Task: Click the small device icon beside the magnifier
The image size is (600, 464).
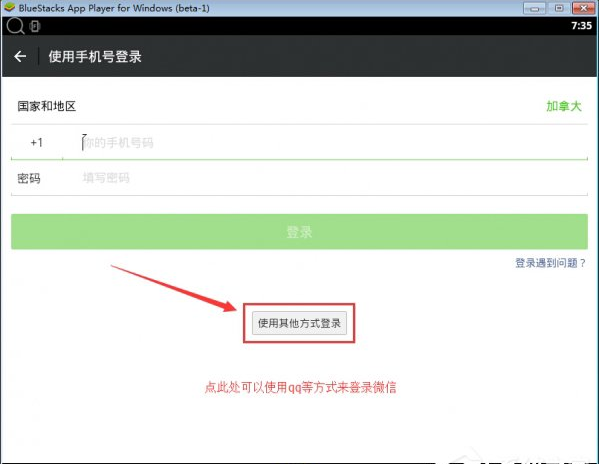Action: click(35, 25)
